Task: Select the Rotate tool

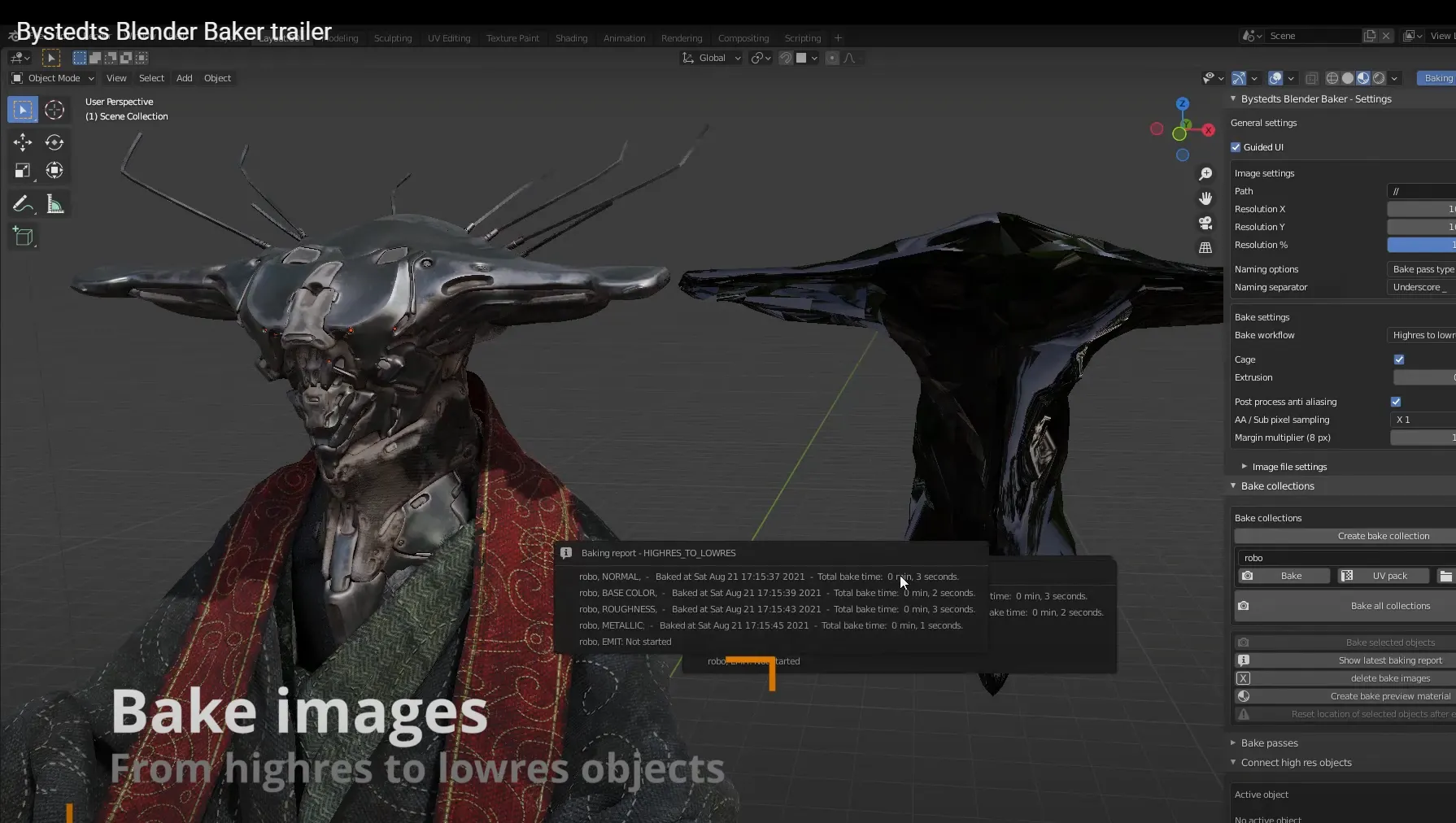Action: click(x=54, y=142)
